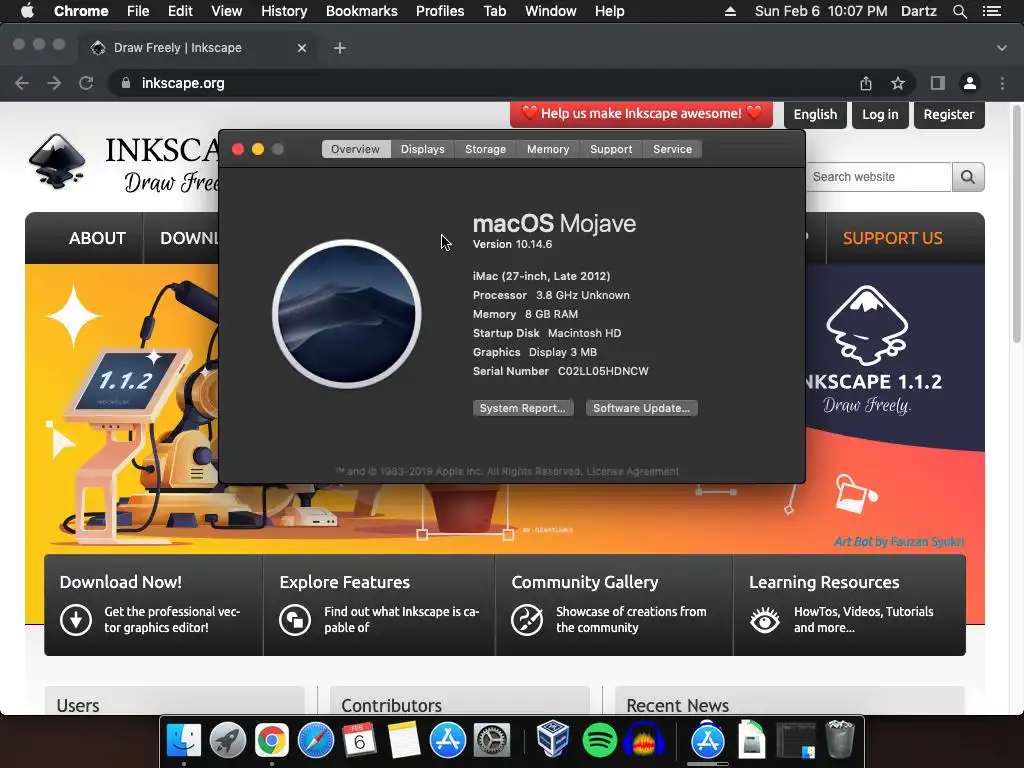Open Chrome side panel icon
Screen dimensions: 1024x768
click(938, 83)
